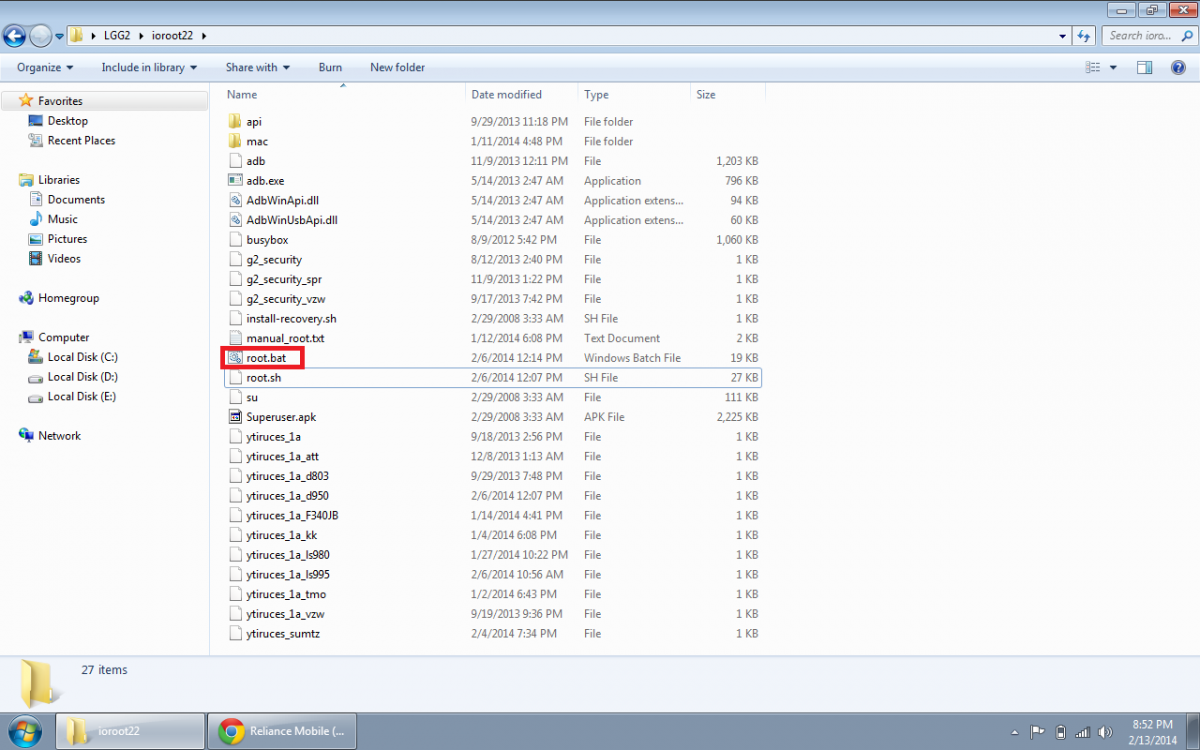Open the Include in library dropdown
Viewport: 1200px width, 750px height.
coord(148,68)
